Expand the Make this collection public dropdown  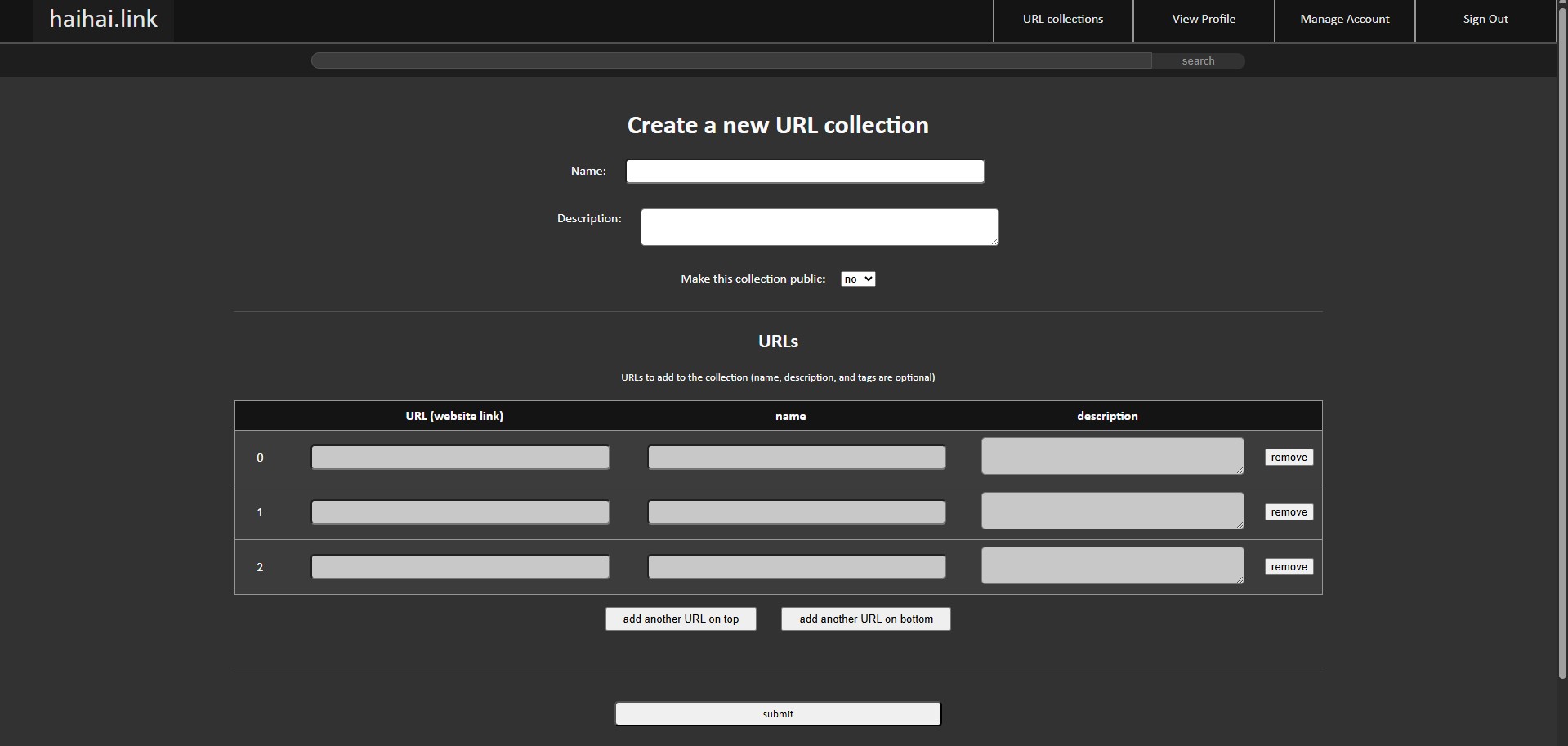857,279
